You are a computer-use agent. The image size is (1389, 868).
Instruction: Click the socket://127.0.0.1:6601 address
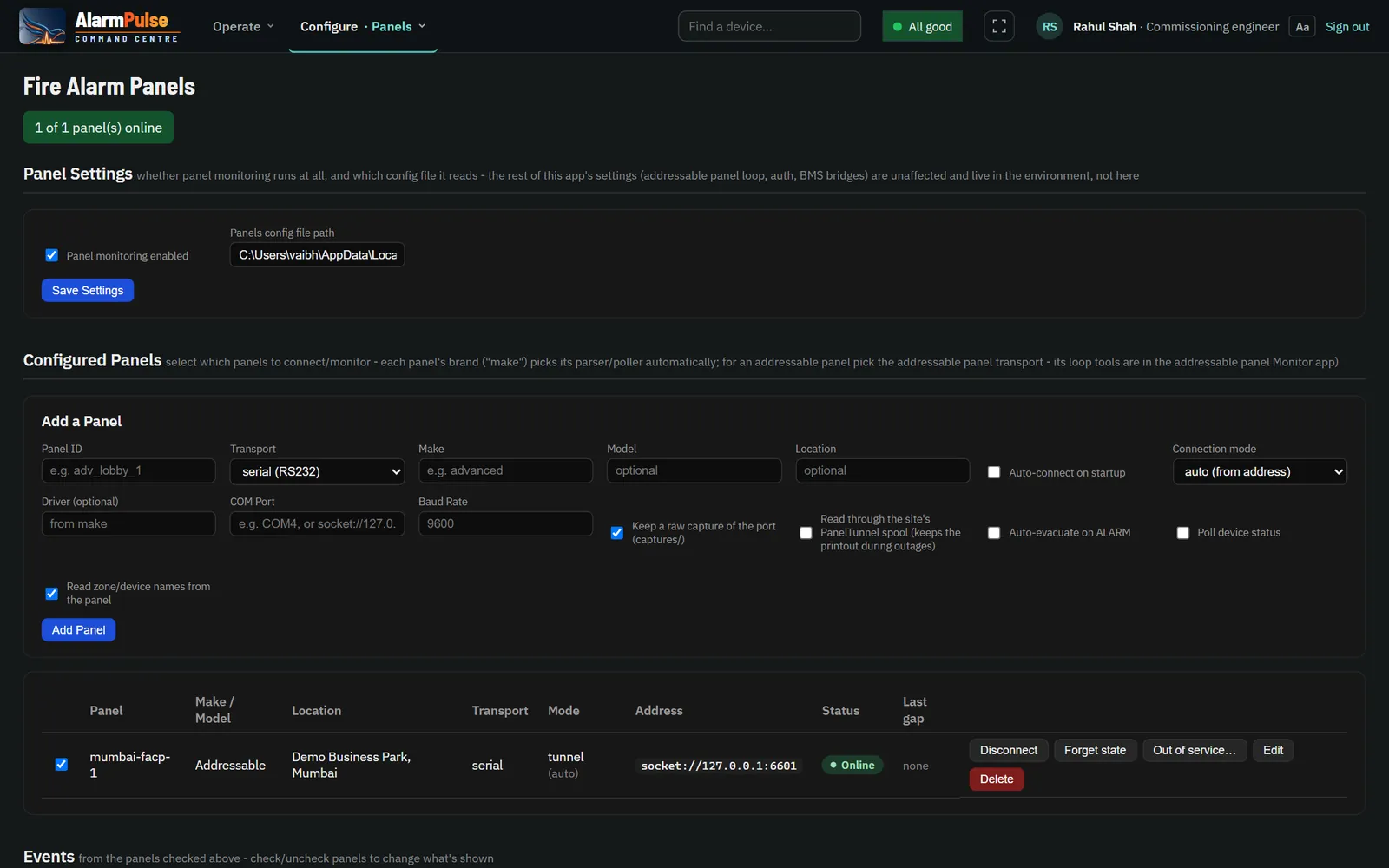tap(719, 766)
